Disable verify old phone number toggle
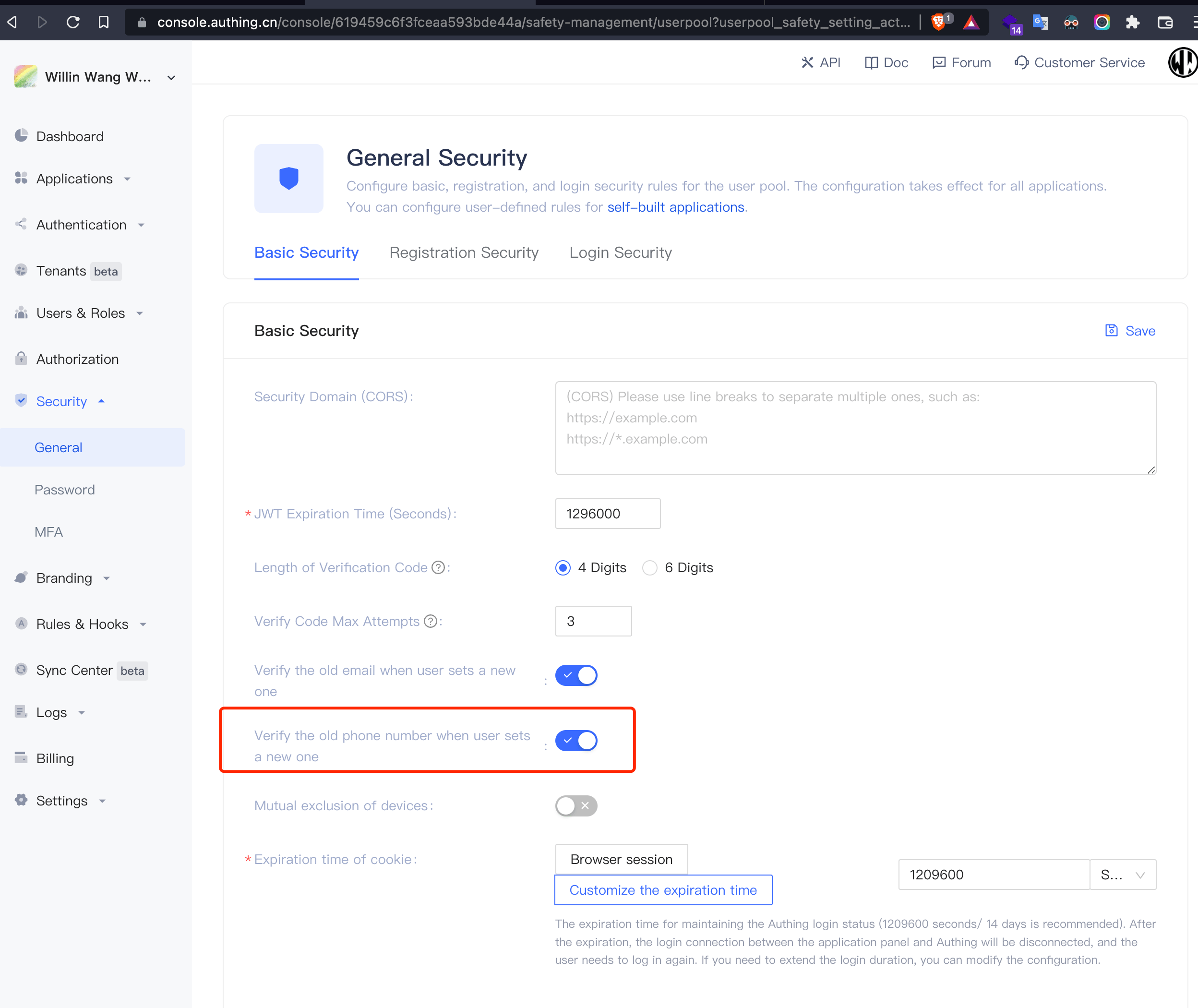1198x1008 pixels. click(x=576, y=741)
